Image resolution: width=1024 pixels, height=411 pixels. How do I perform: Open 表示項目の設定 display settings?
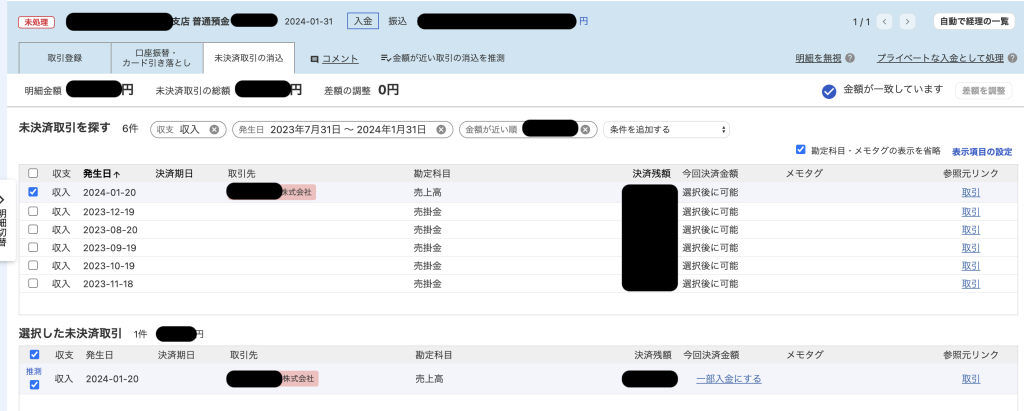click(981, 151)
